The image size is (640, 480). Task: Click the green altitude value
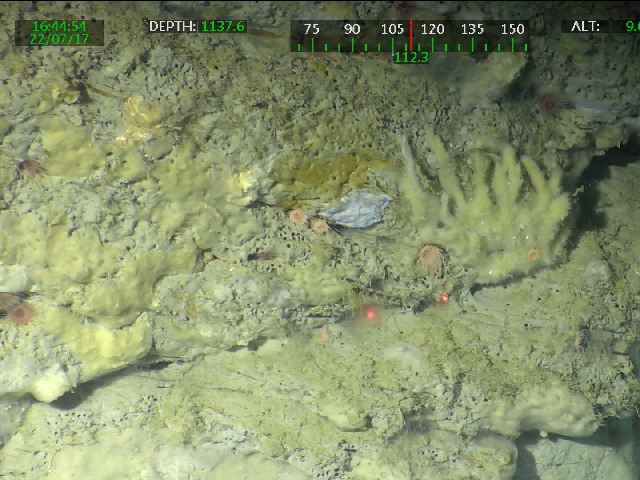tap(633, 27)
